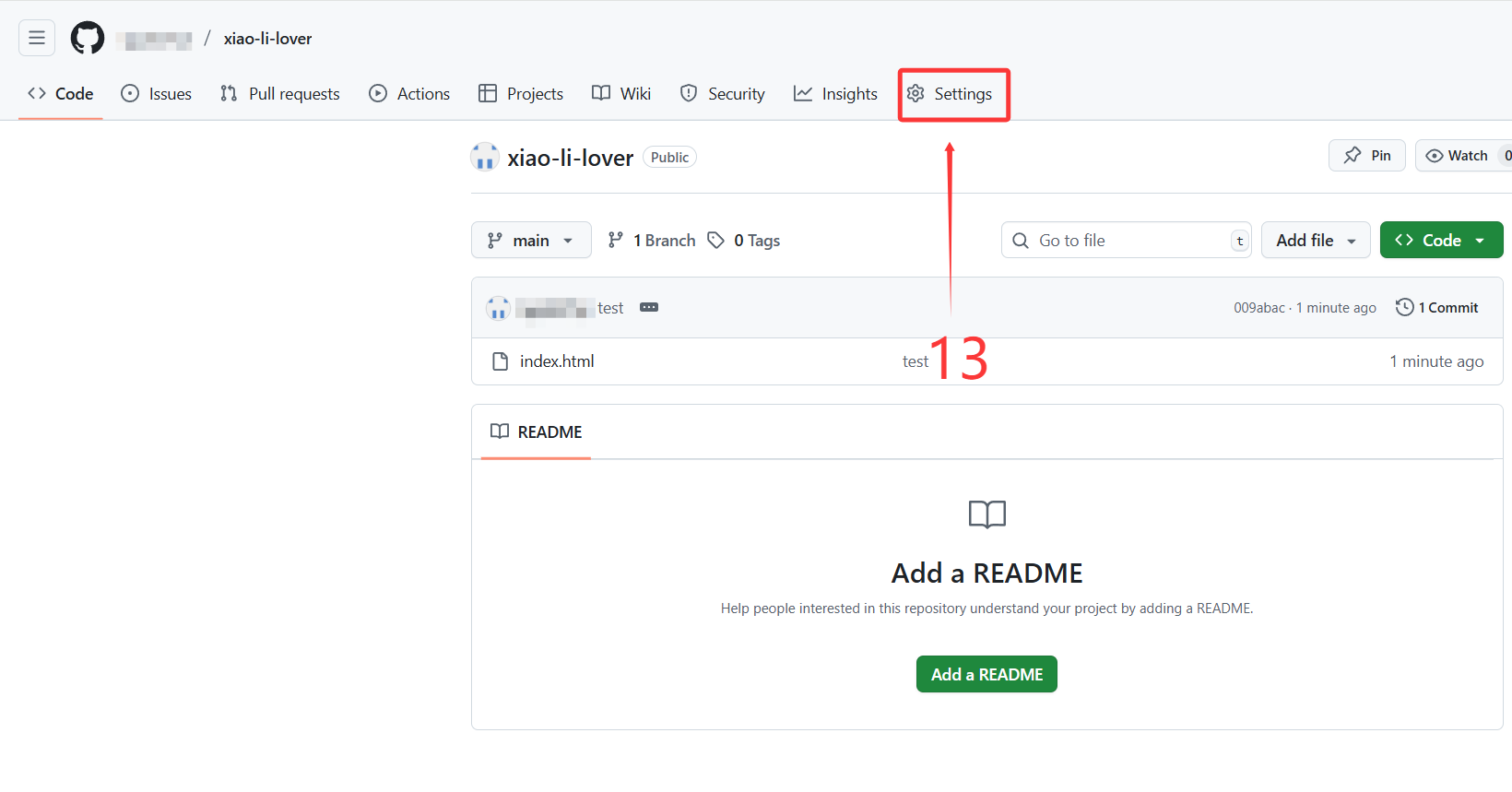Open the hamburger navigation menu
This screenshot has width=1512, height=792.
(x=37, y=38)
